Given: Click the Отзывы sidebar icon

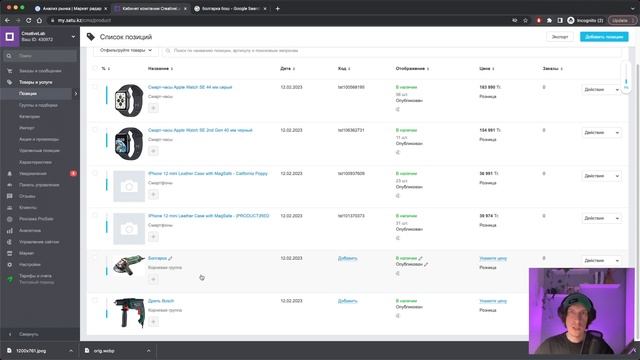Looking at the screenshot, I should pyautogui.click(x=9, y=196).
